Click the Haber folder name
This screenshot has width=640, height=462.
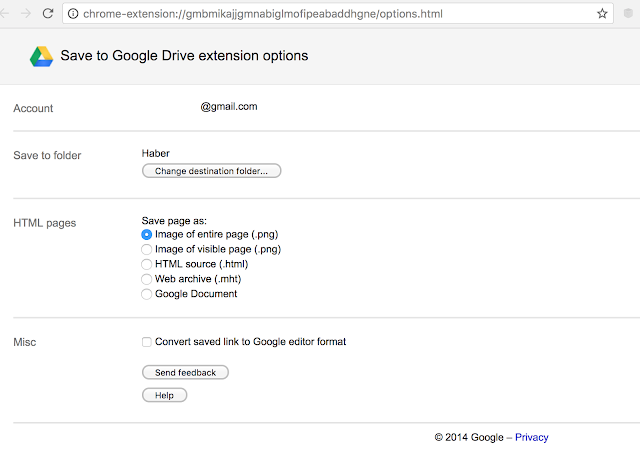coord(156,153)
